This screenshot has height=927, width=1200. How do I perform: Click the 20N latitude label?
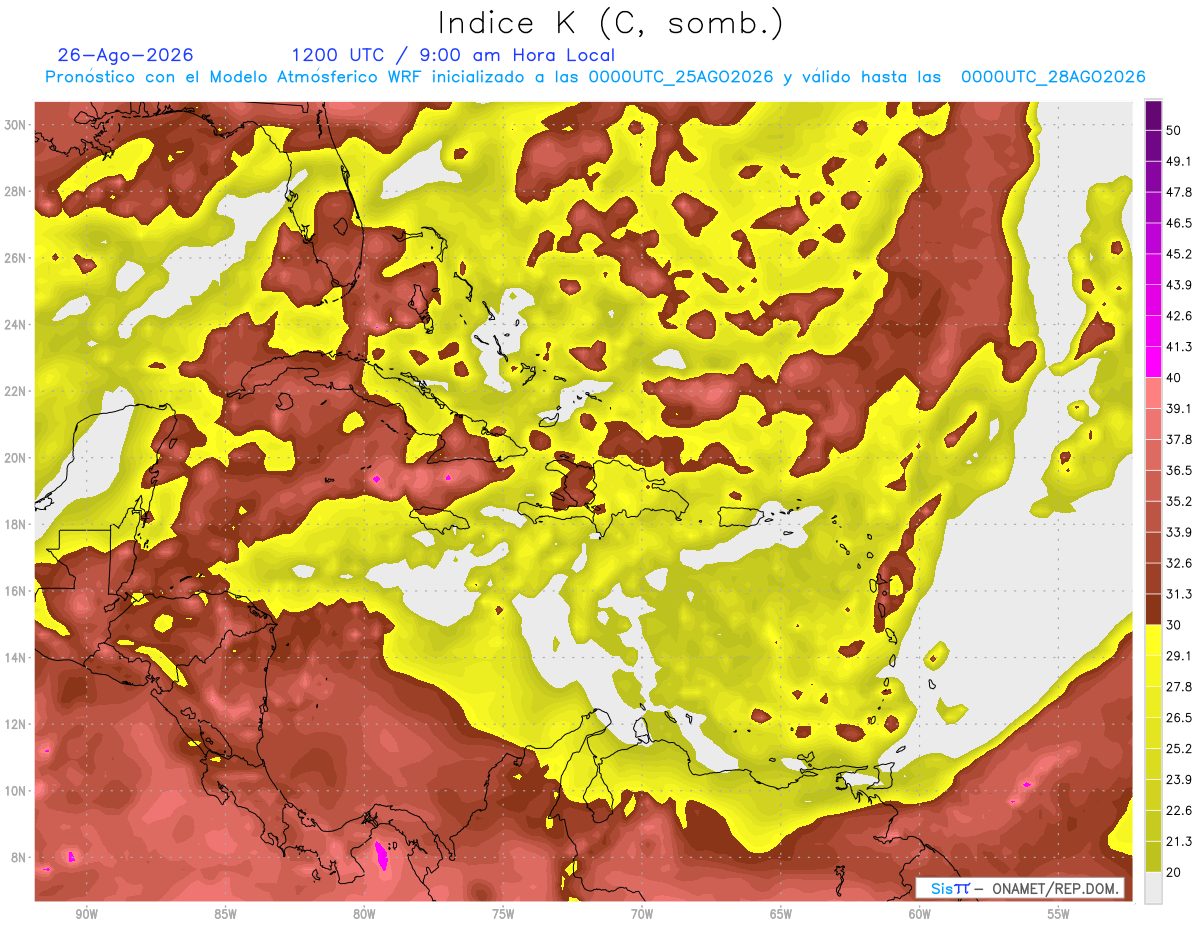[15, 458]
